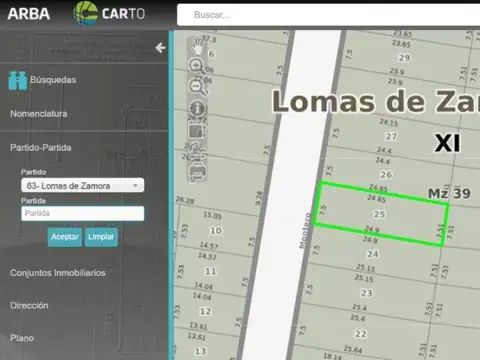Click parcel 11 on the map
This screenshot has height=360, width=480.
210,271
